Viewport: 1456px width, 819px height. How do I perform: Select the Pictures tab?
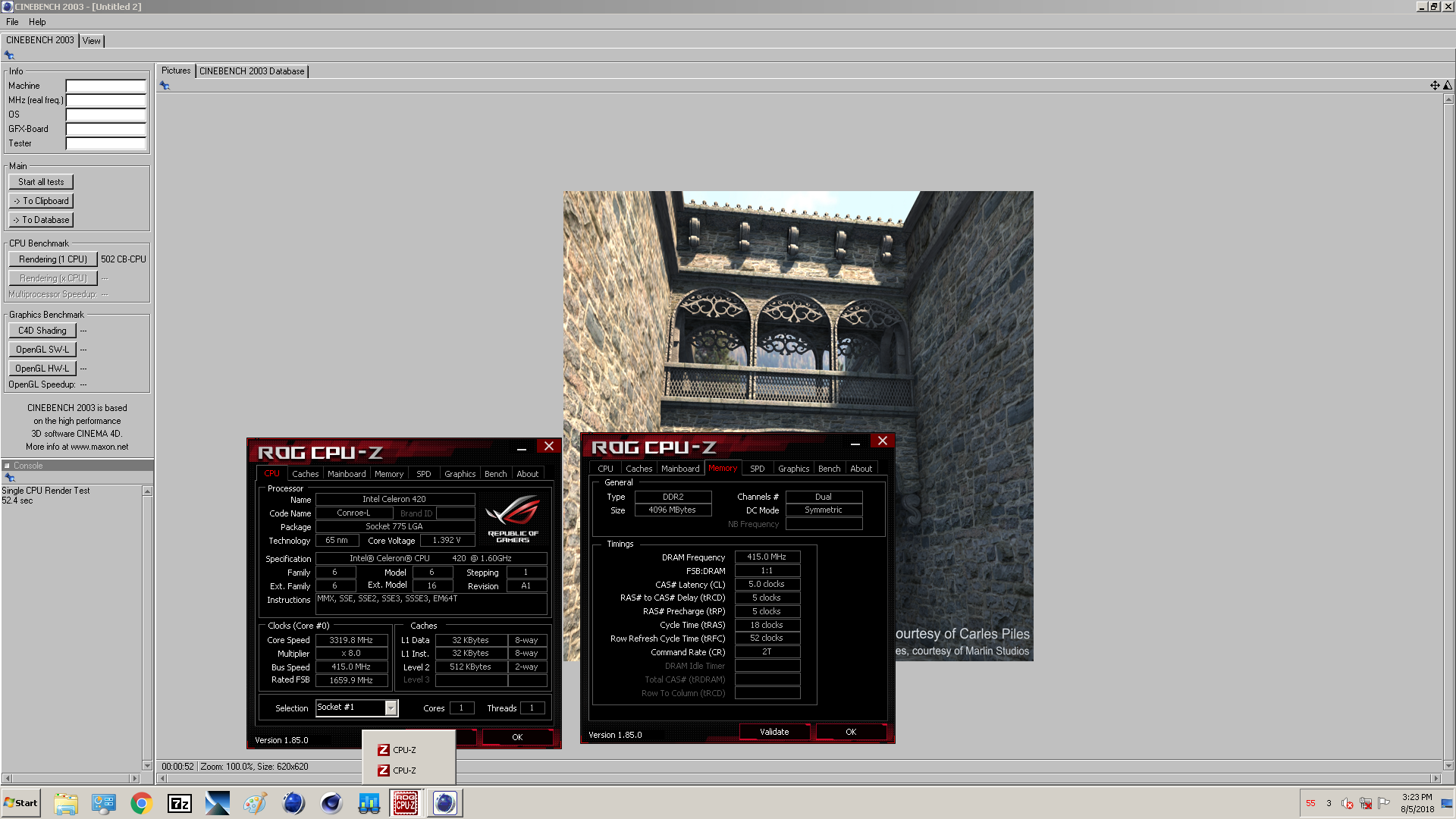(x=176, y=71)
